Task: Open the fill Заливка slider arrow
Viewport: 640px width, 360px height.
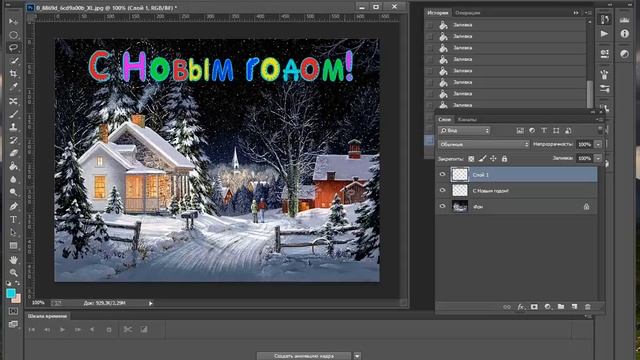Action: coord(598,158)
